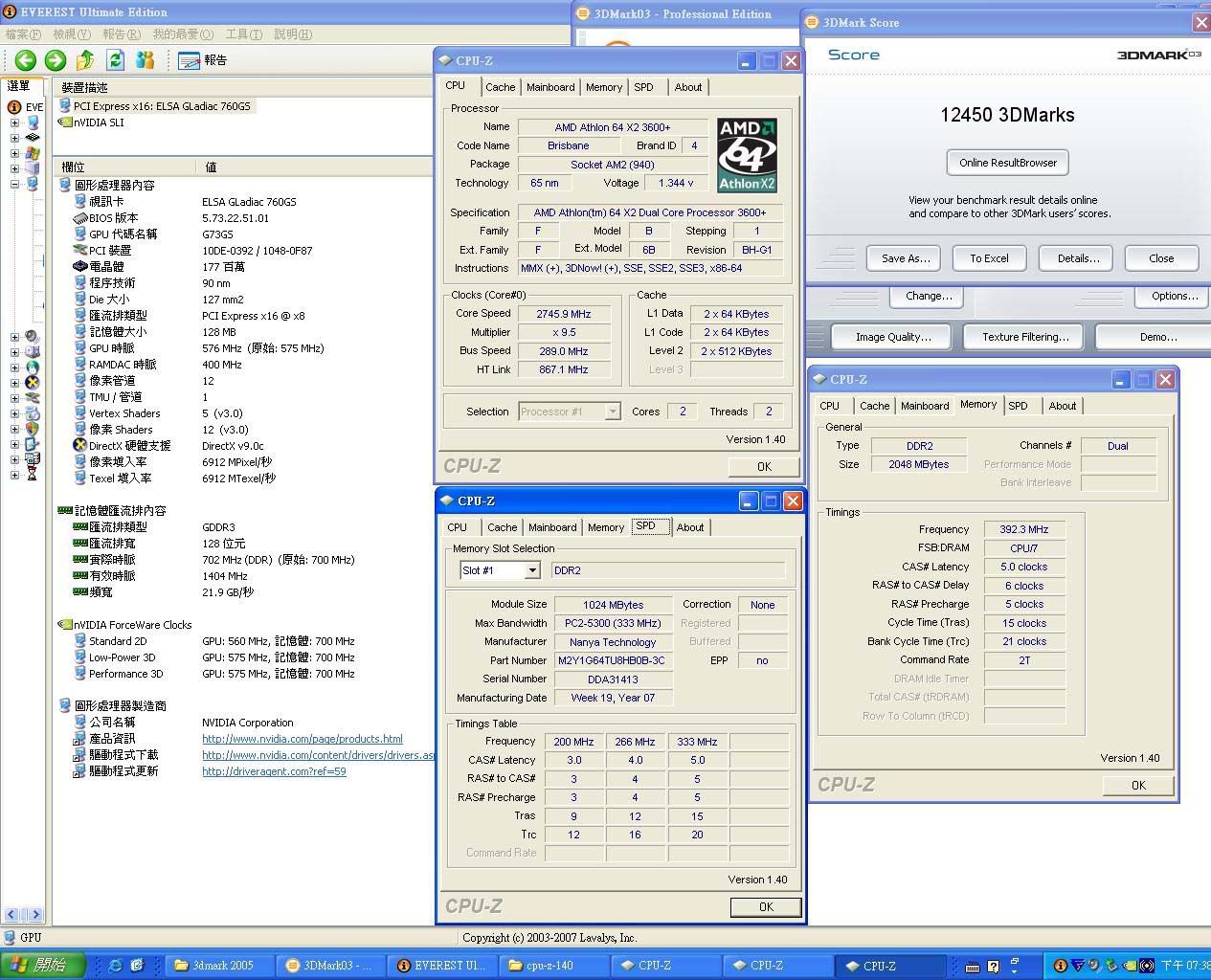Open the driveragent.com driver update link
Image resolution: width=1211 pixels, height=980 pixels.
[x=274, y=771]
